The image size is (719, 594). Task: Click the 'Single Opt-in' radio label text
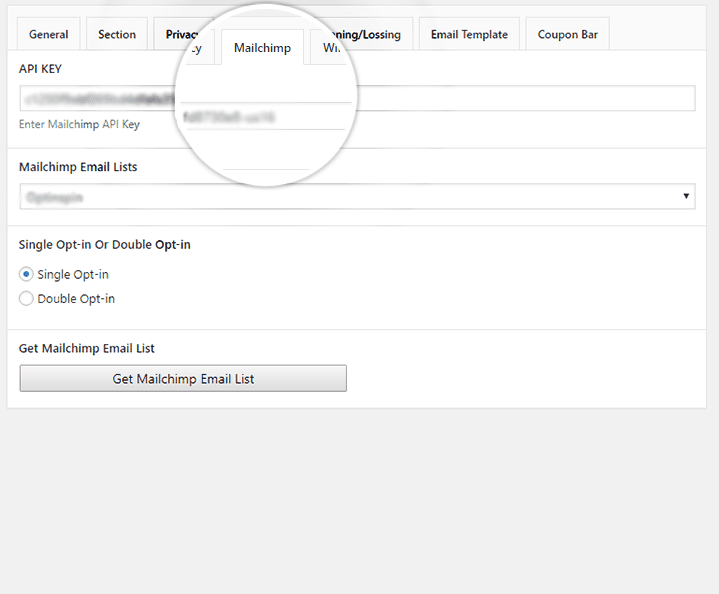point(73,274)
